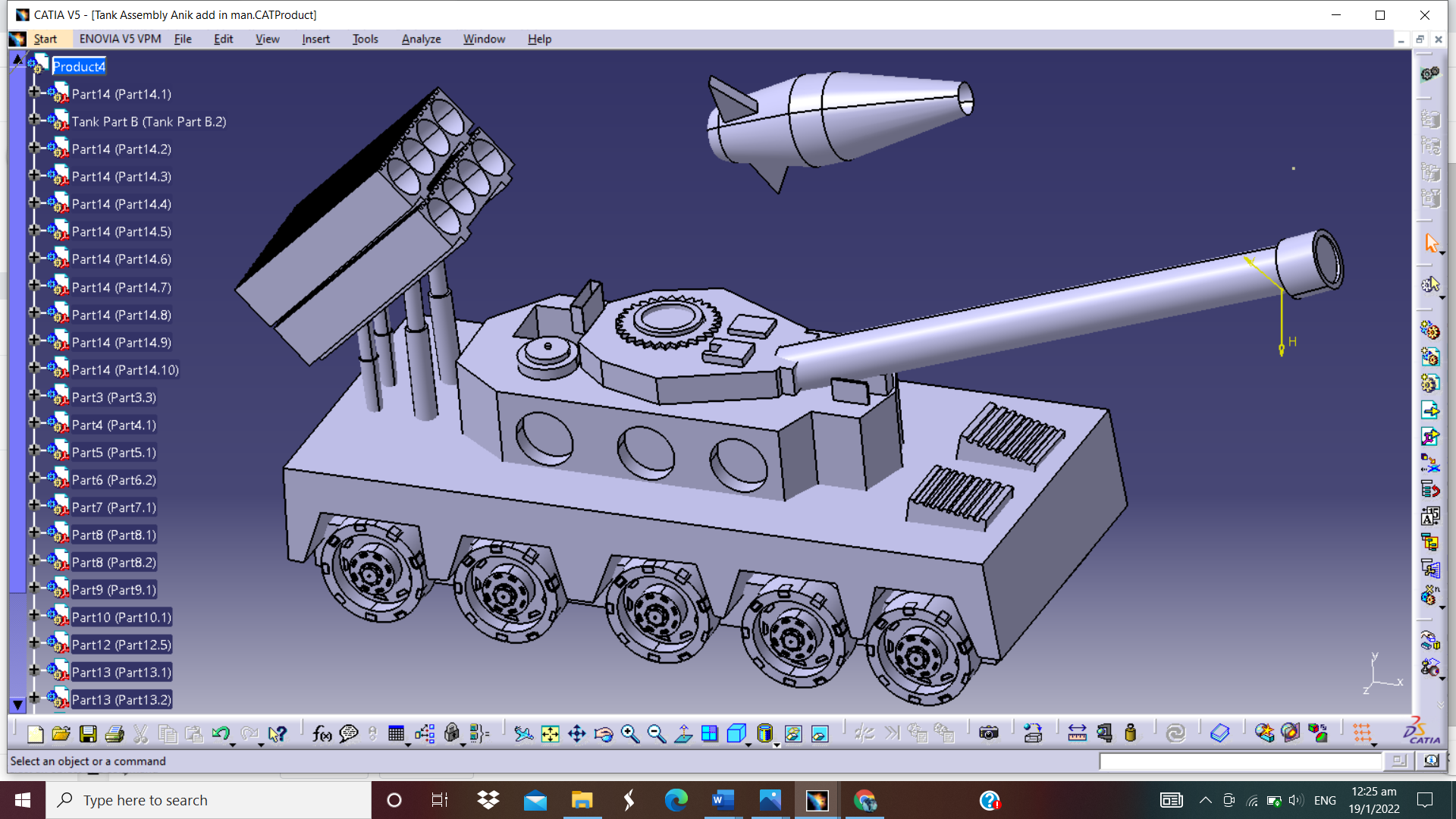Select Part9 (Part9.1) in tree

[x=114, y=590]
